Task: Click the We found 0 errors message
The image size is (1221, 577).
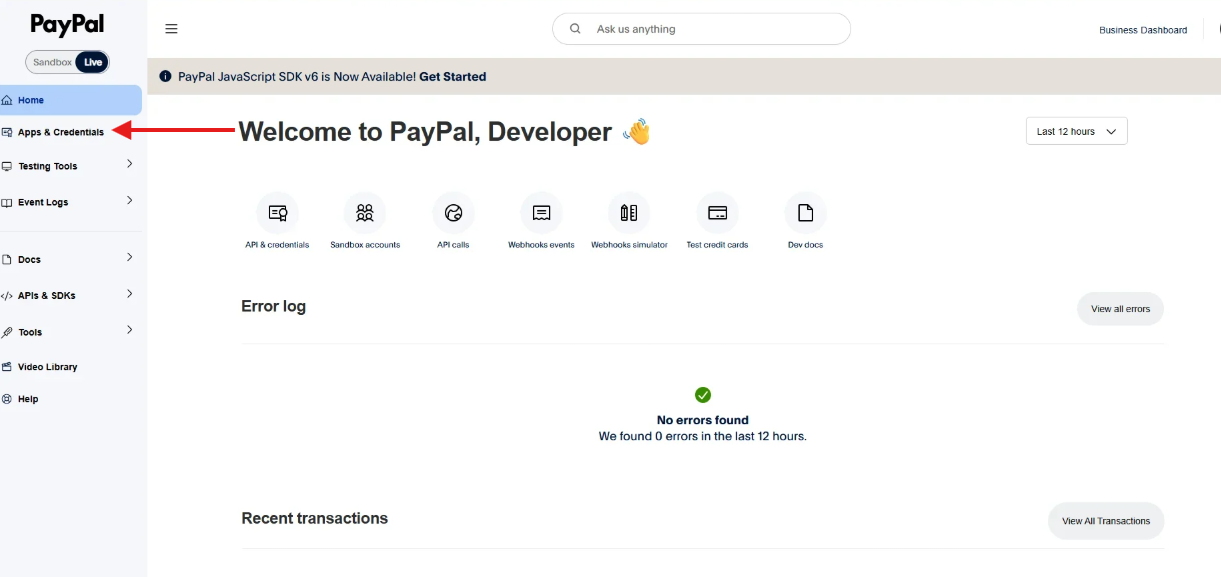Action: coord(702,436)
